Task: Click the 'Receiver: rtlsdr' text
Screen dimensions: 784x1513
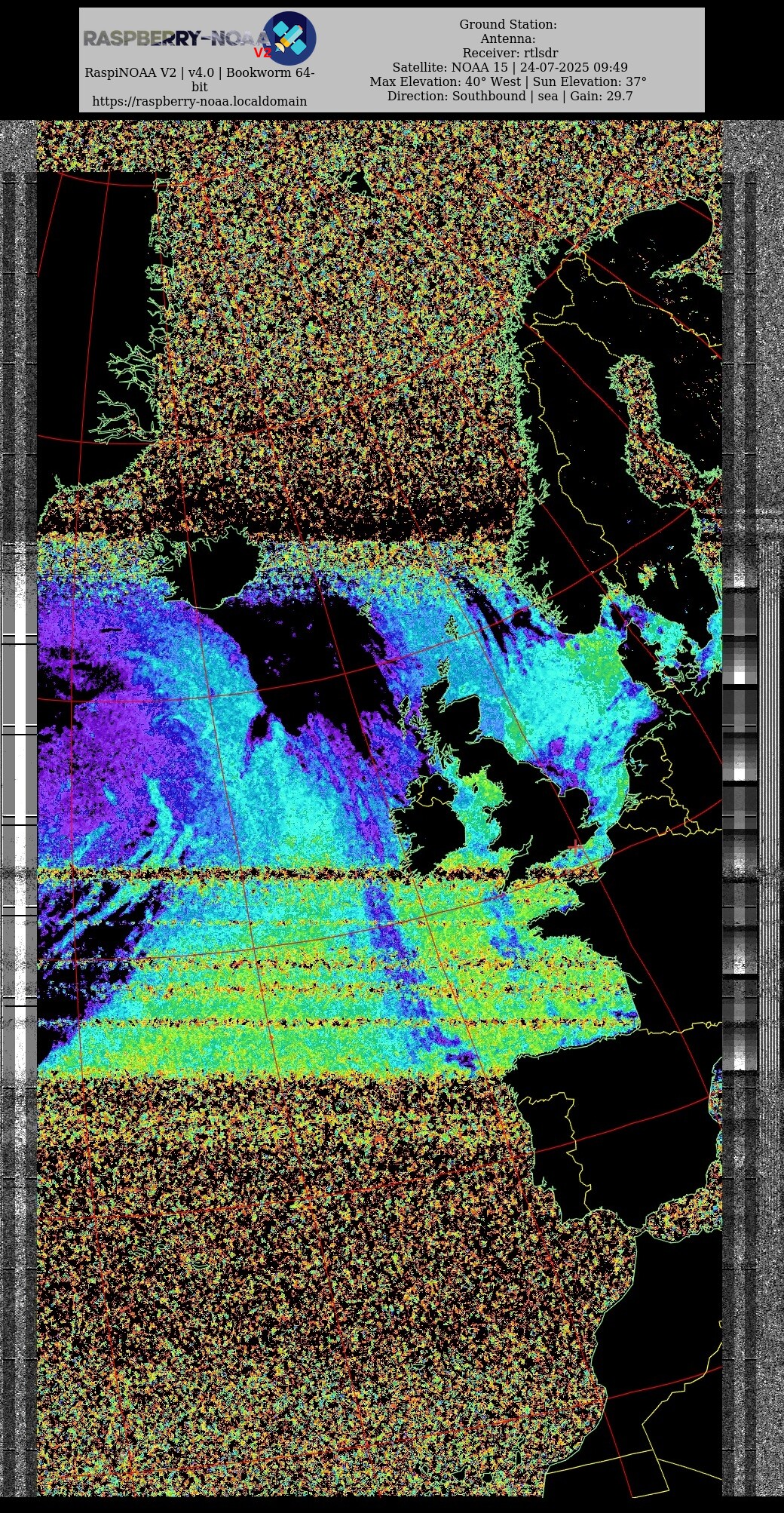Action: pos(510,54)
